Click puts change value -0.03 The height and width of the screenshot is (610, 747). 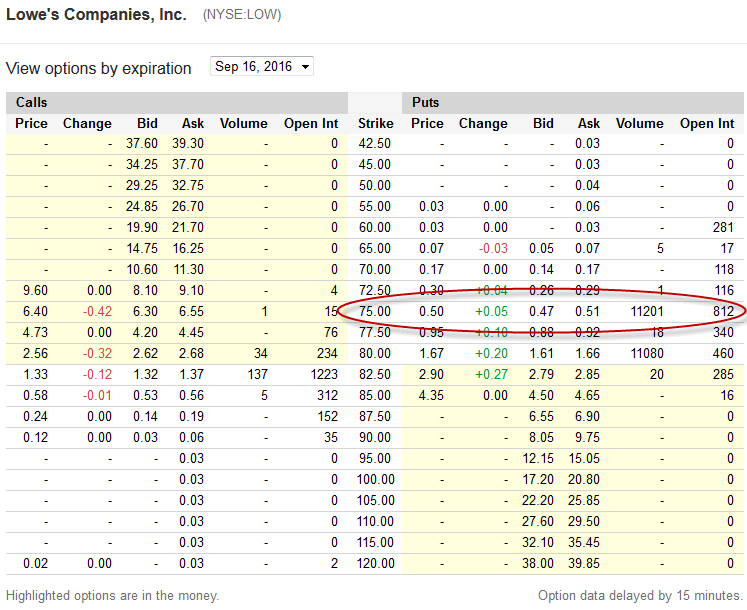coord(493,248)
